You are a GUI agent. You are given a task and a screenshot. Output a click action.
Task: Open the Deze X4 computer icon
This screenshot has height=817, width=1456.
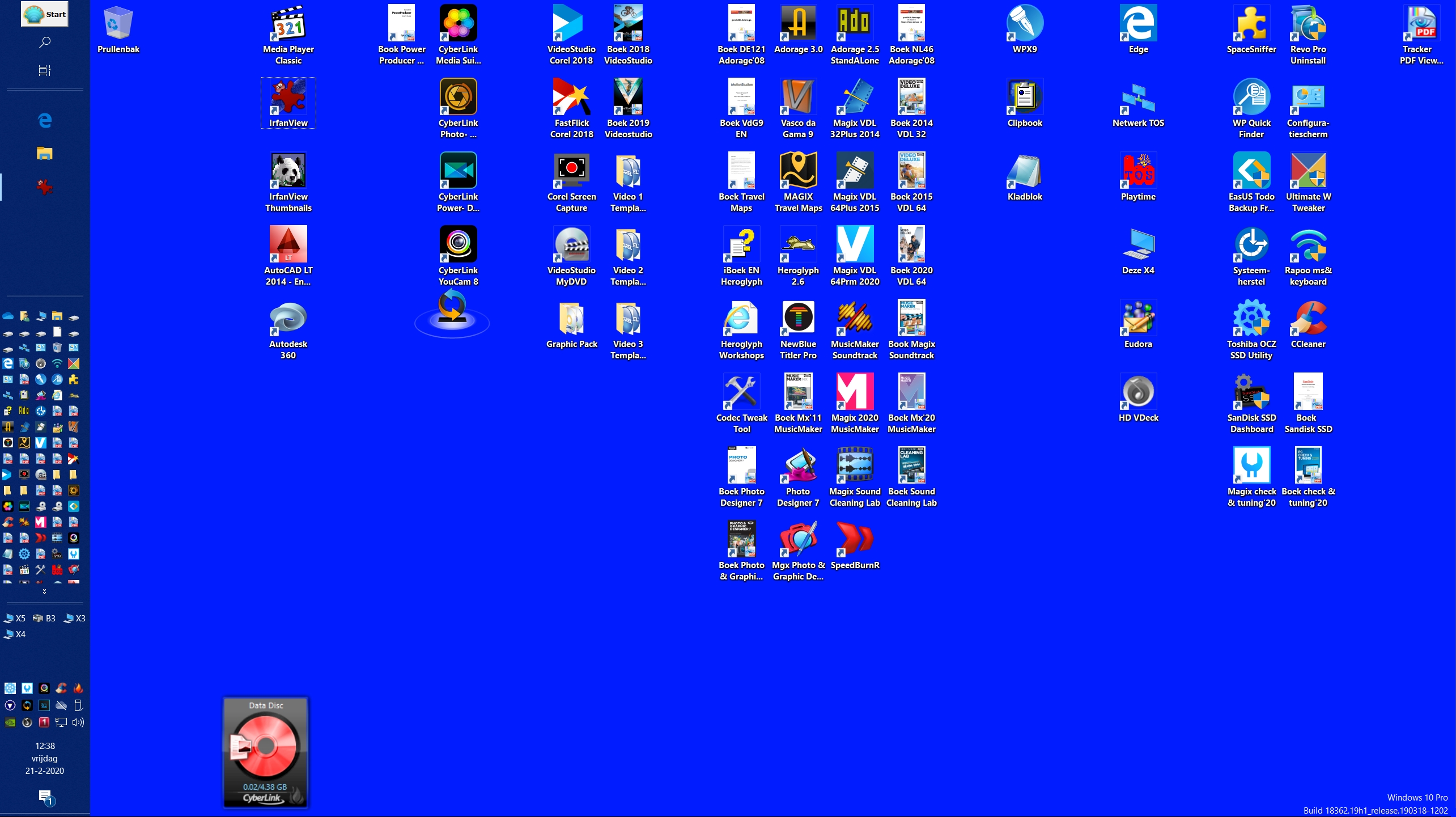tap(1138, 251)
